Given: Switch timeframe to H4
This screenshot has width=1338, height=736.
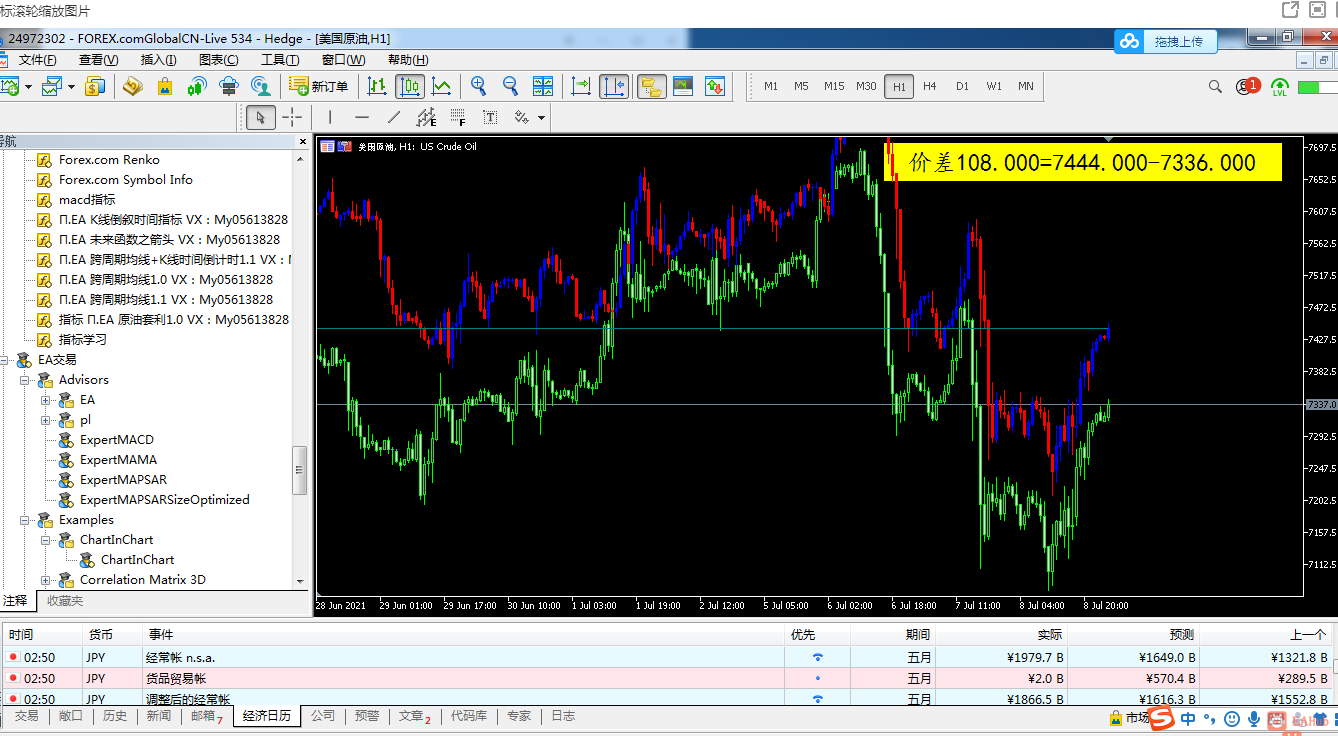Looking at the screenshot, I should click(930, 86).
